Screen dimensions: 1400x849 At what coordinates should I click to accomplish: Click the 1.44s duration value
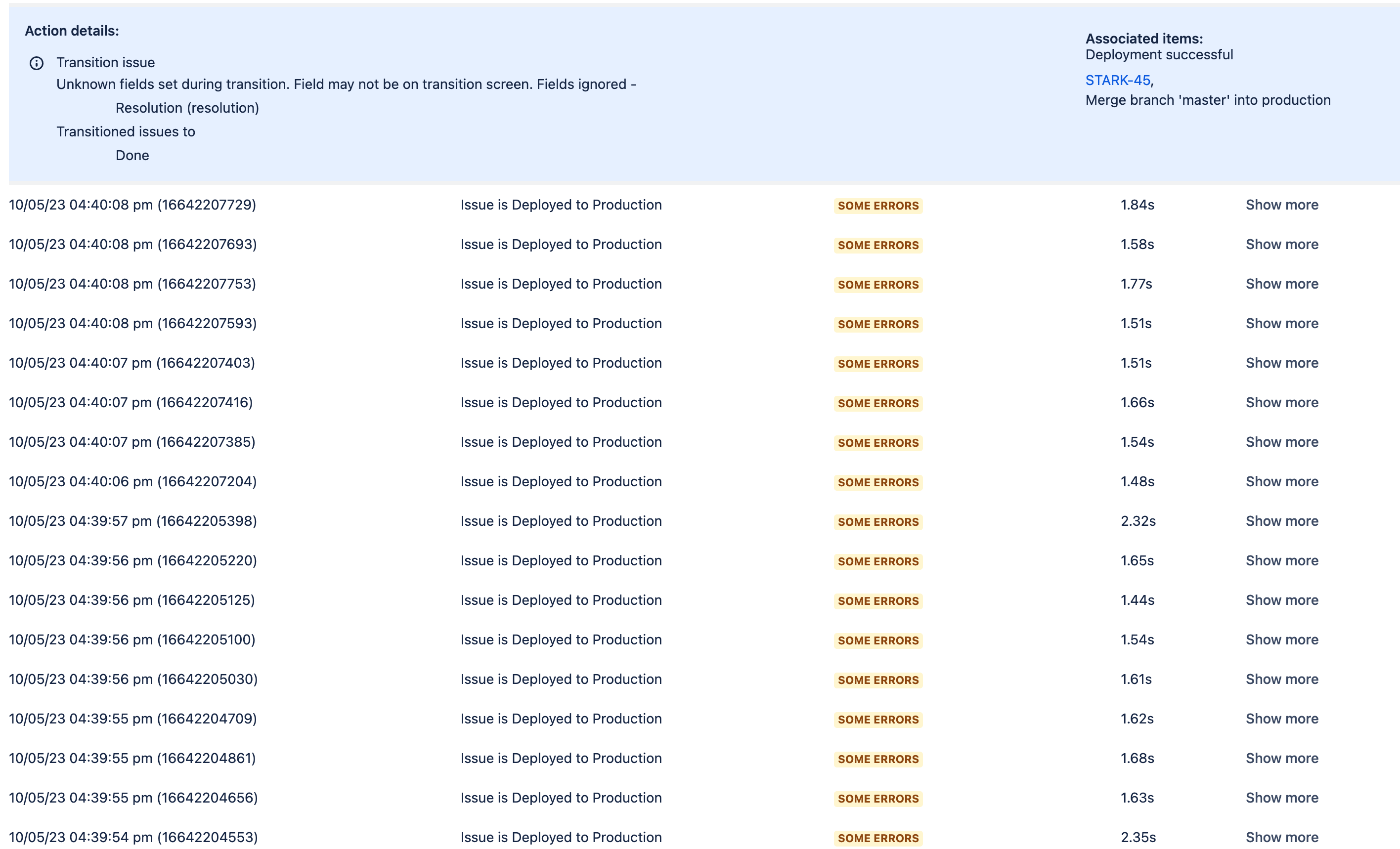click(x=1137, y=600)
